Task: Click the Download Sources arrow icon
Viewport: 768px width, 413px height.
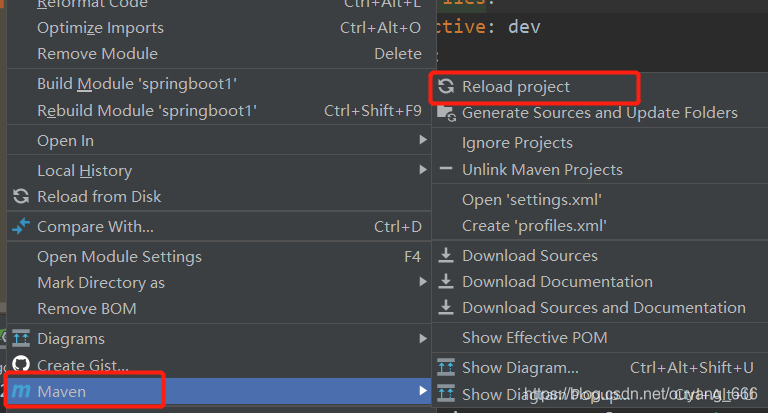Action: [446, 255]
